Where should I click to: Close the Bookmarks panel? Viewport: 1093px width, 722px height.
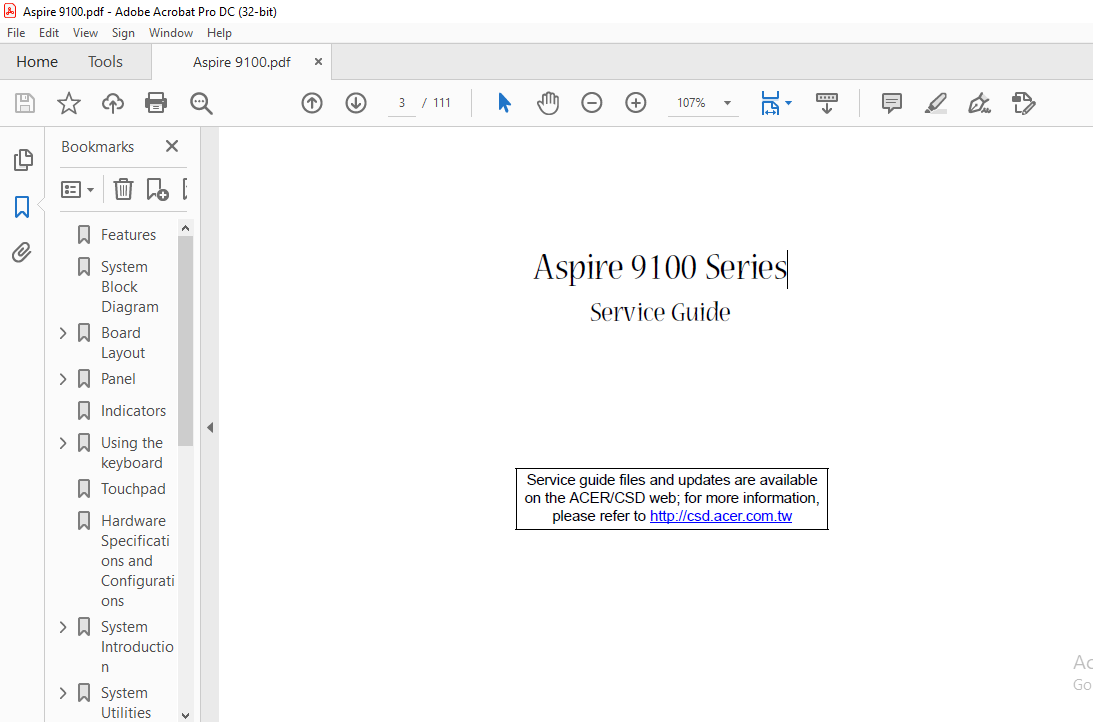[171, 146]
